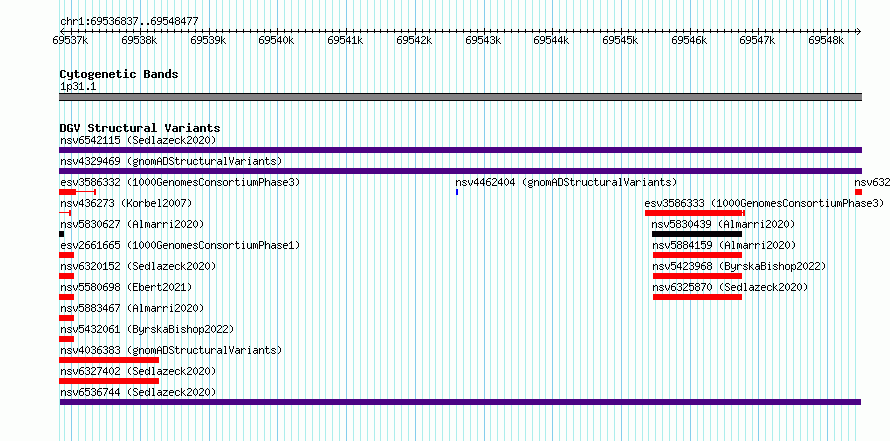Click ruler position 69539k

[208, 40]
